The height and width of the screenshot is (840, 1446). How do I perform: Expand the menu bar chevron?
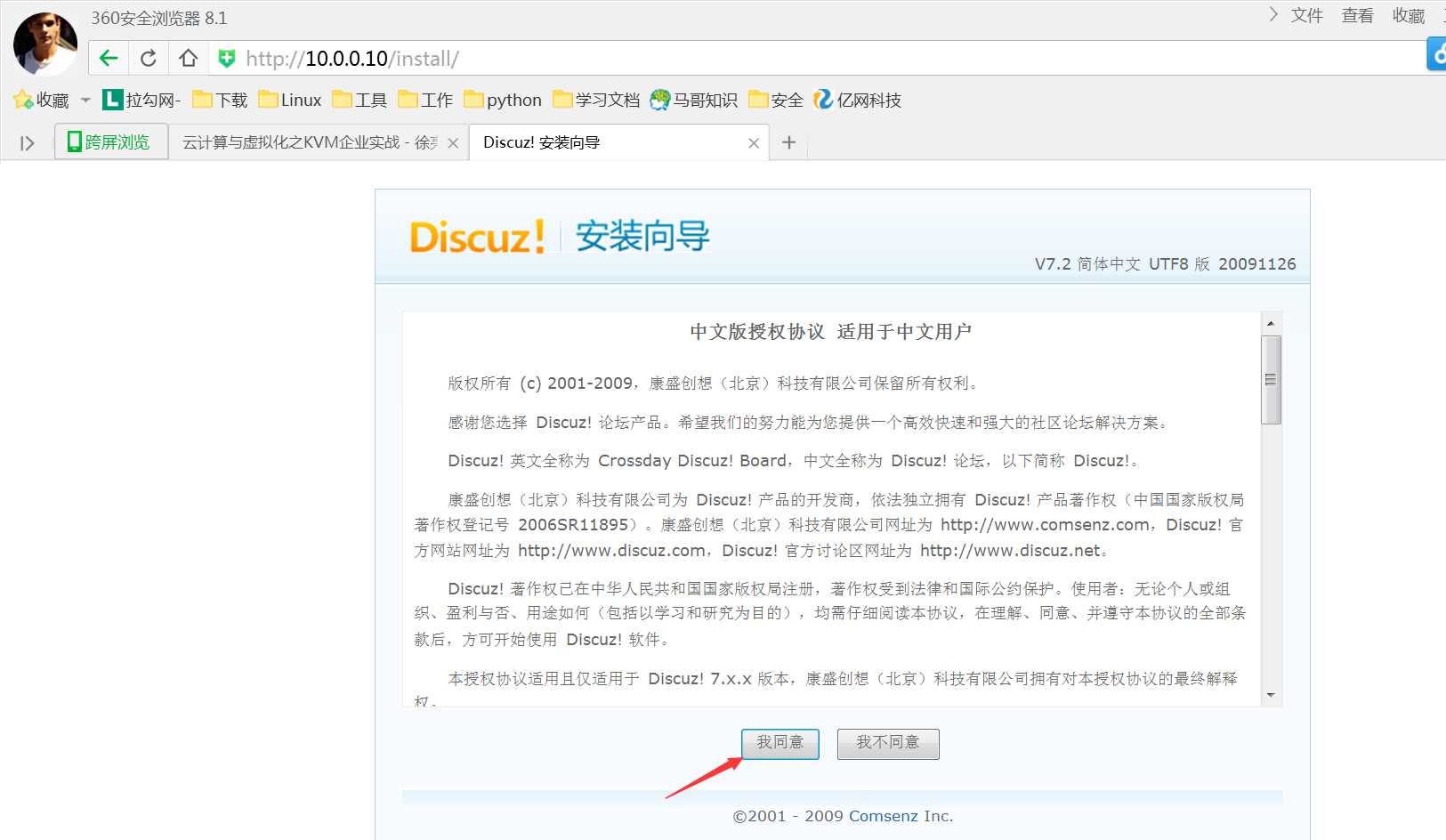(x=1273, y=14)
